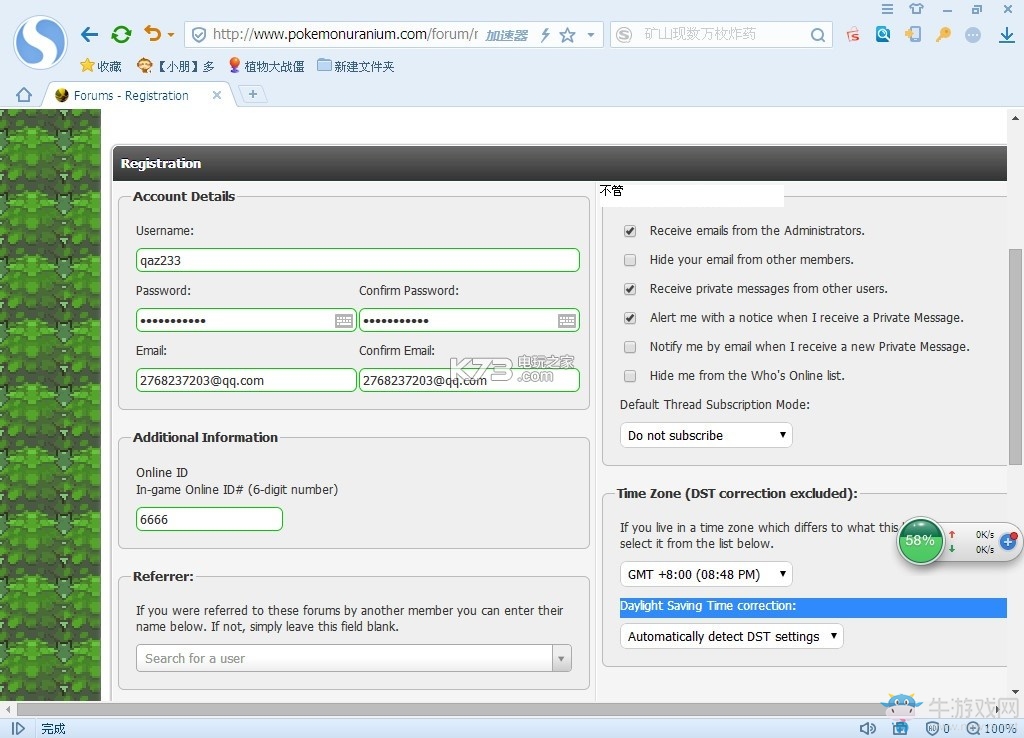Toggle the sidebar panel icon in status bar

pyautogui.click(x=18, y=728)
